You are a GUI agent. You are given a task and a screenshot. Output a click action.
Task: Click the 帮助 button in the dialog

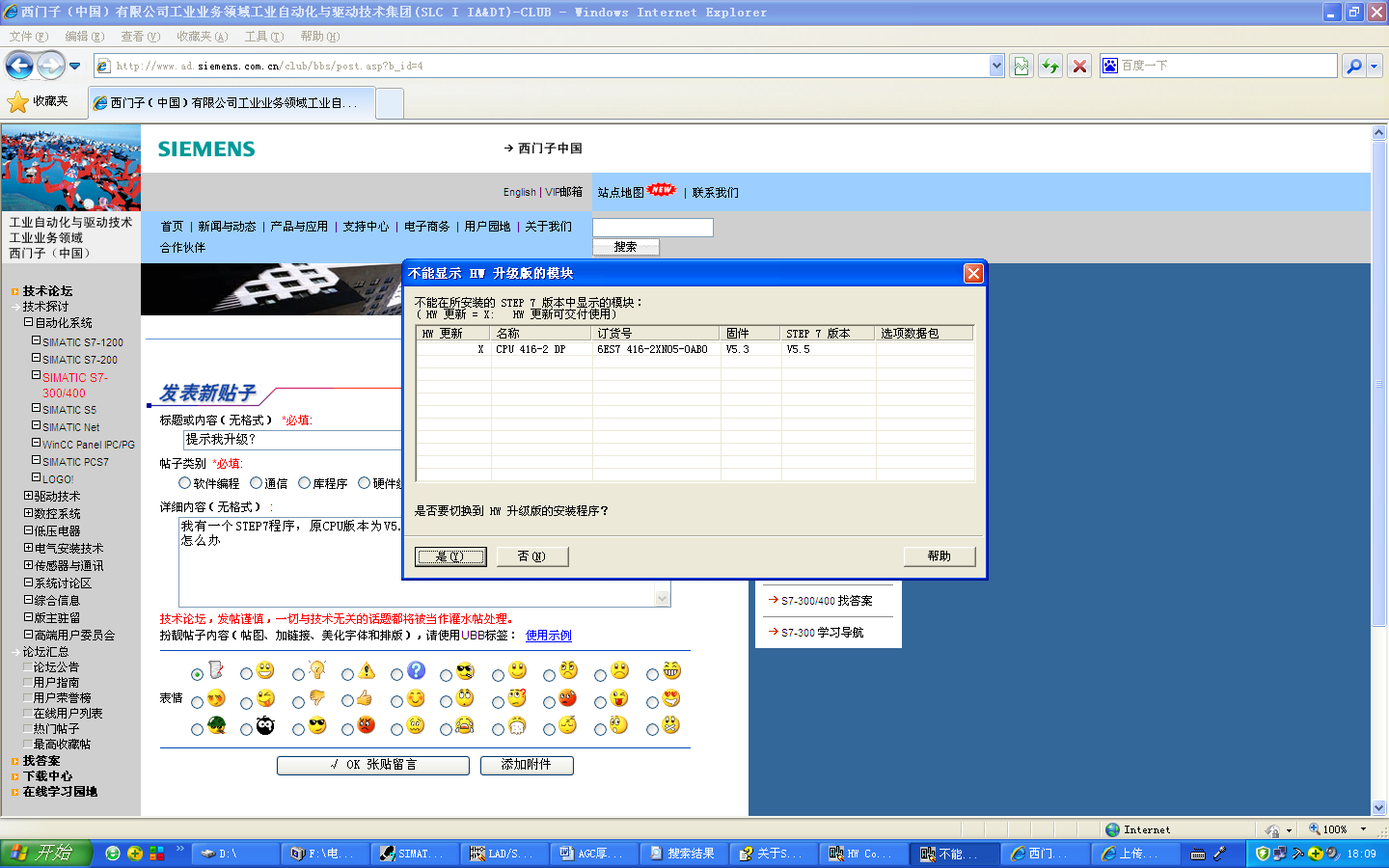[940, 556]
